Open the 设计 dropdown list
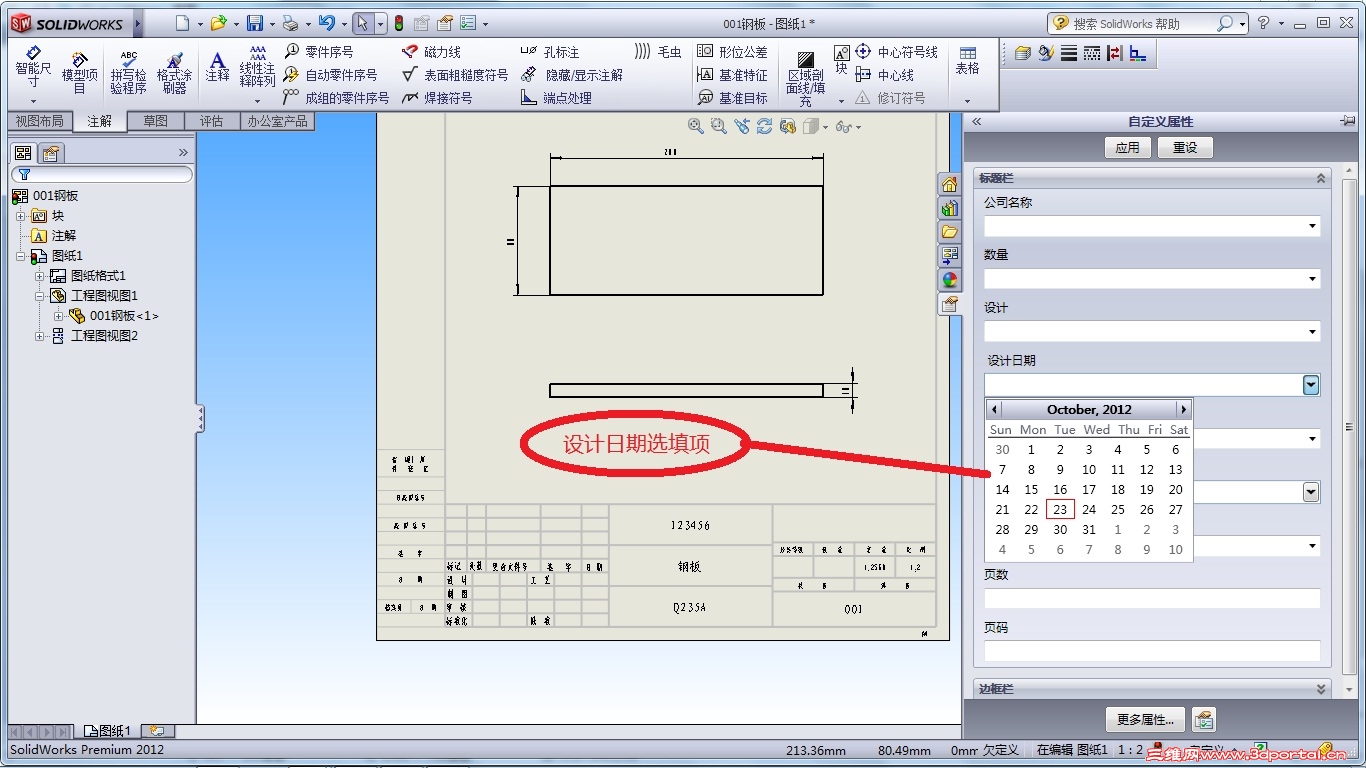 1312,333
